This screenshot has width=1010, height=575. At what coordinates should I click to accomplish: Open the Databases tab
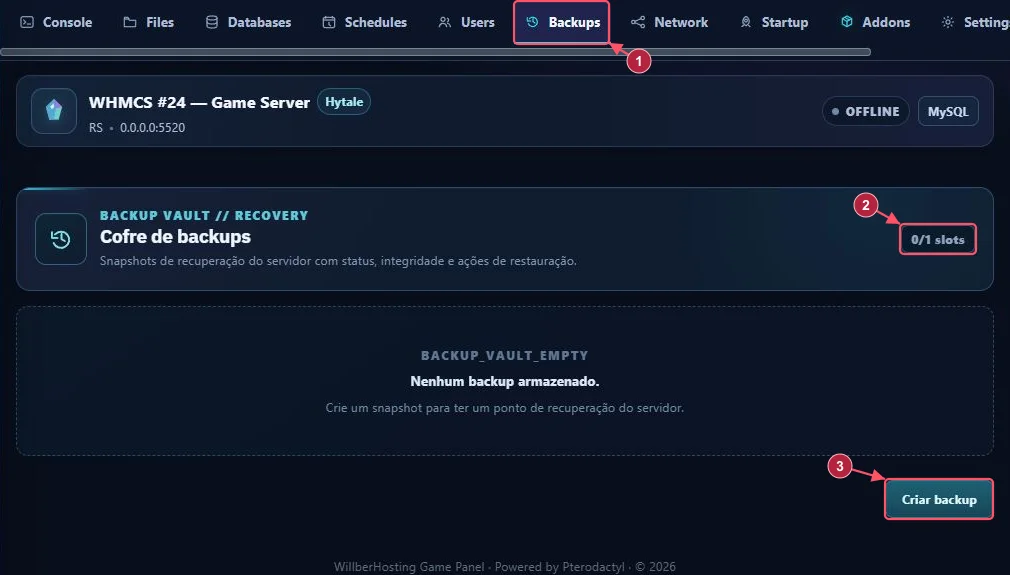click(x=248, y=23)
